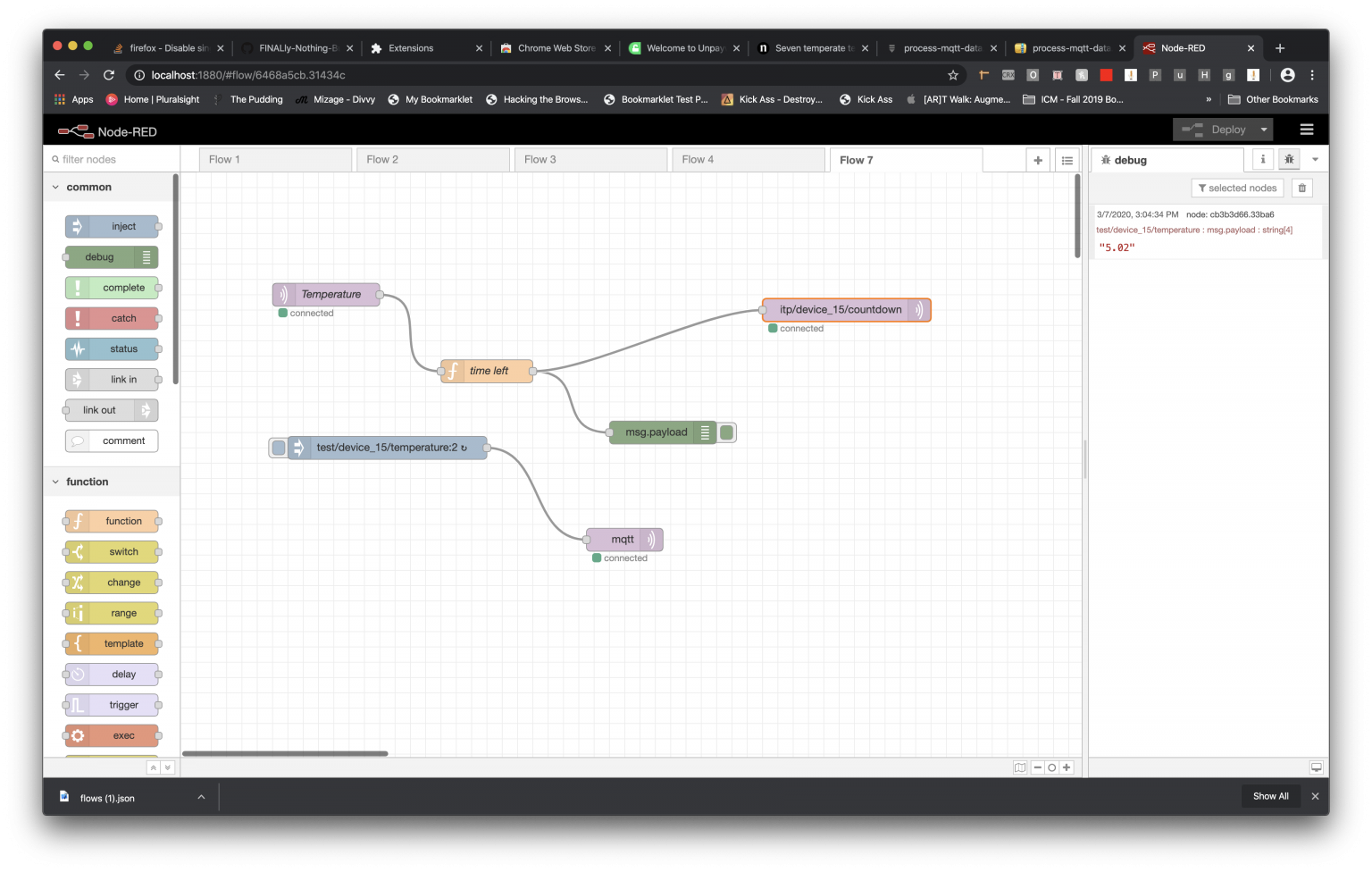Click the selected nodes filter button
Viewport: 1372px width, 872px height.
1237,188
